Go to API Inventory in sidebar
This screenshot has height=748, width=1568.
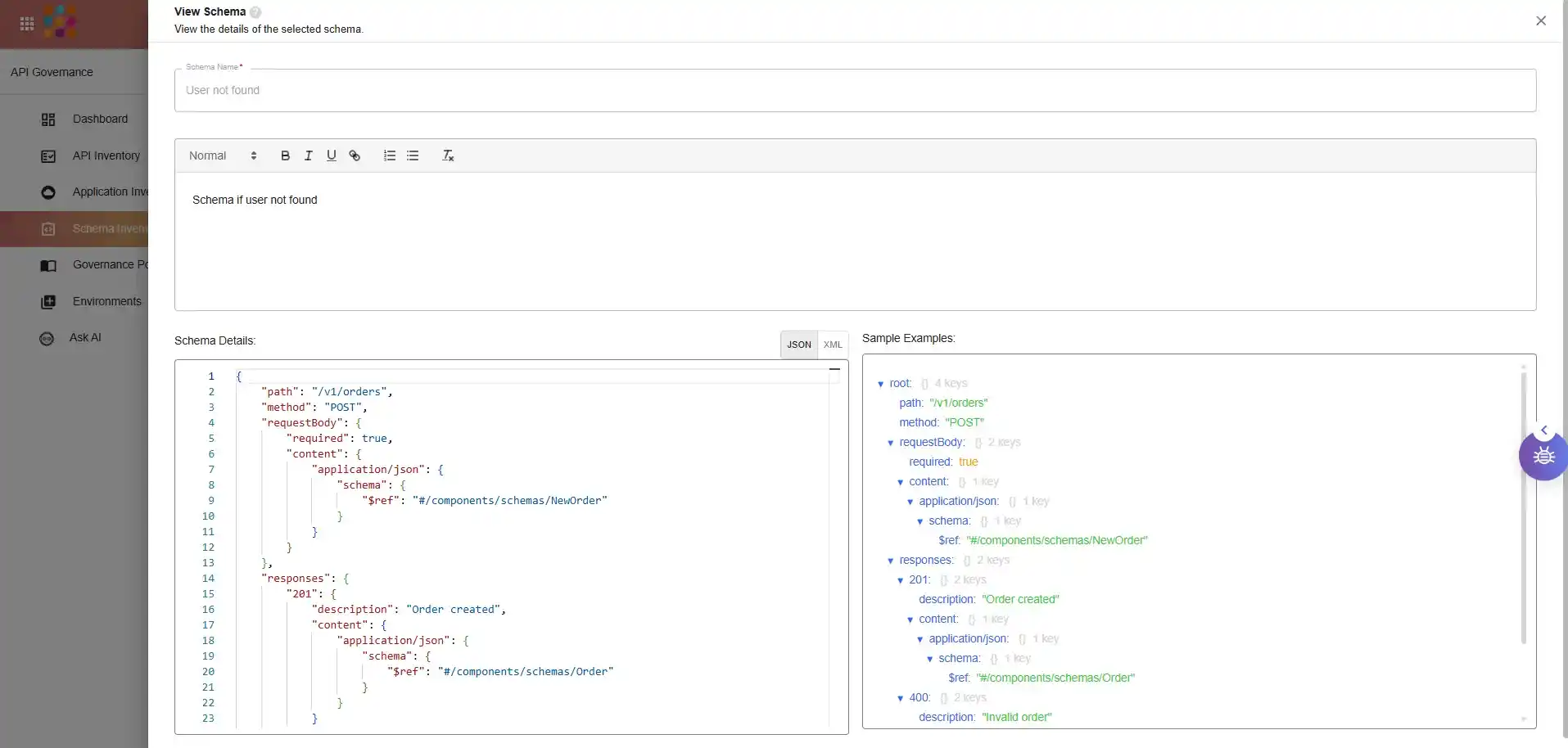point(106,155)
